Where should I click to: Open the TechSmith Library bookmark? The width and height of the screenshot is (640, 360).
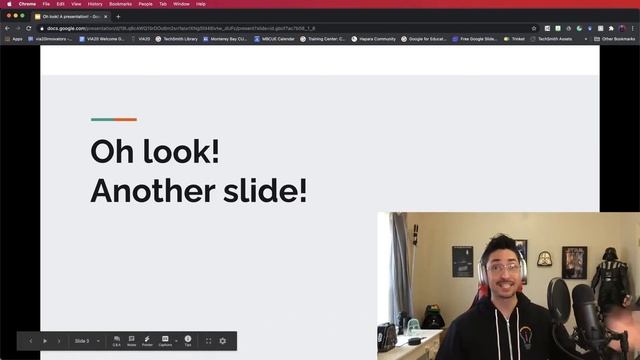pos(176,39)
